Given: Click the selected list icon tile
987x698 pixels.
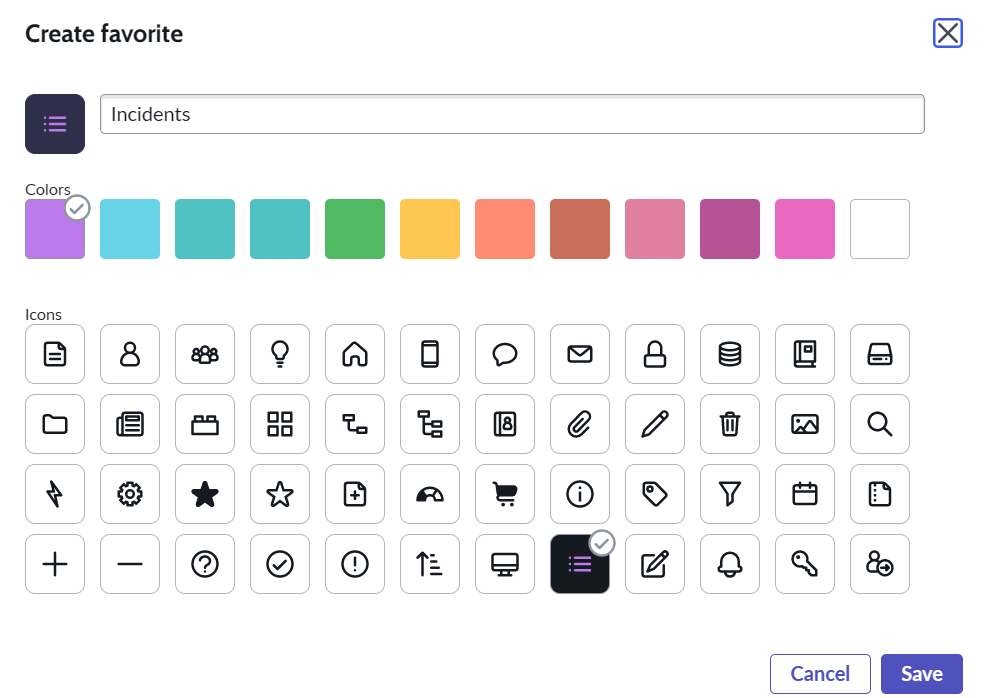Looking at the screenshot, I should [x=580, y=564].
